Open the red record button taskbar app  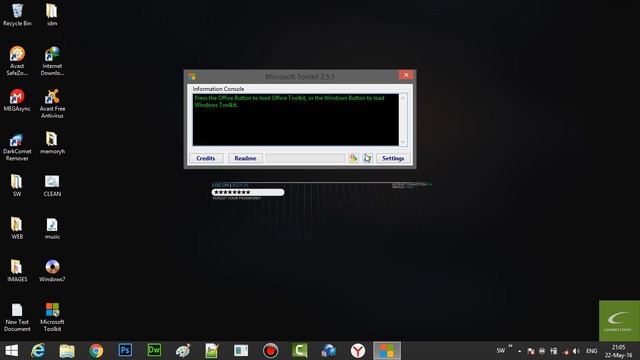[270, 351]
